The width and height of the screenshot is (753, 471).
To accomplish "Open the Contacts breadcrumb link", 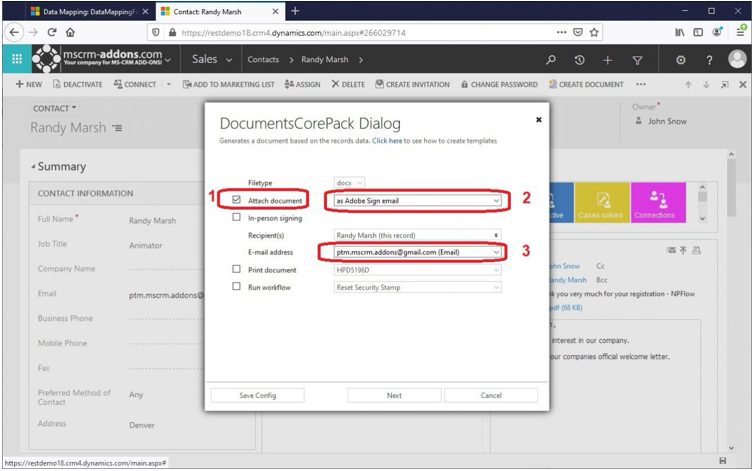I will pyautogui.click(x=263, y=60).
